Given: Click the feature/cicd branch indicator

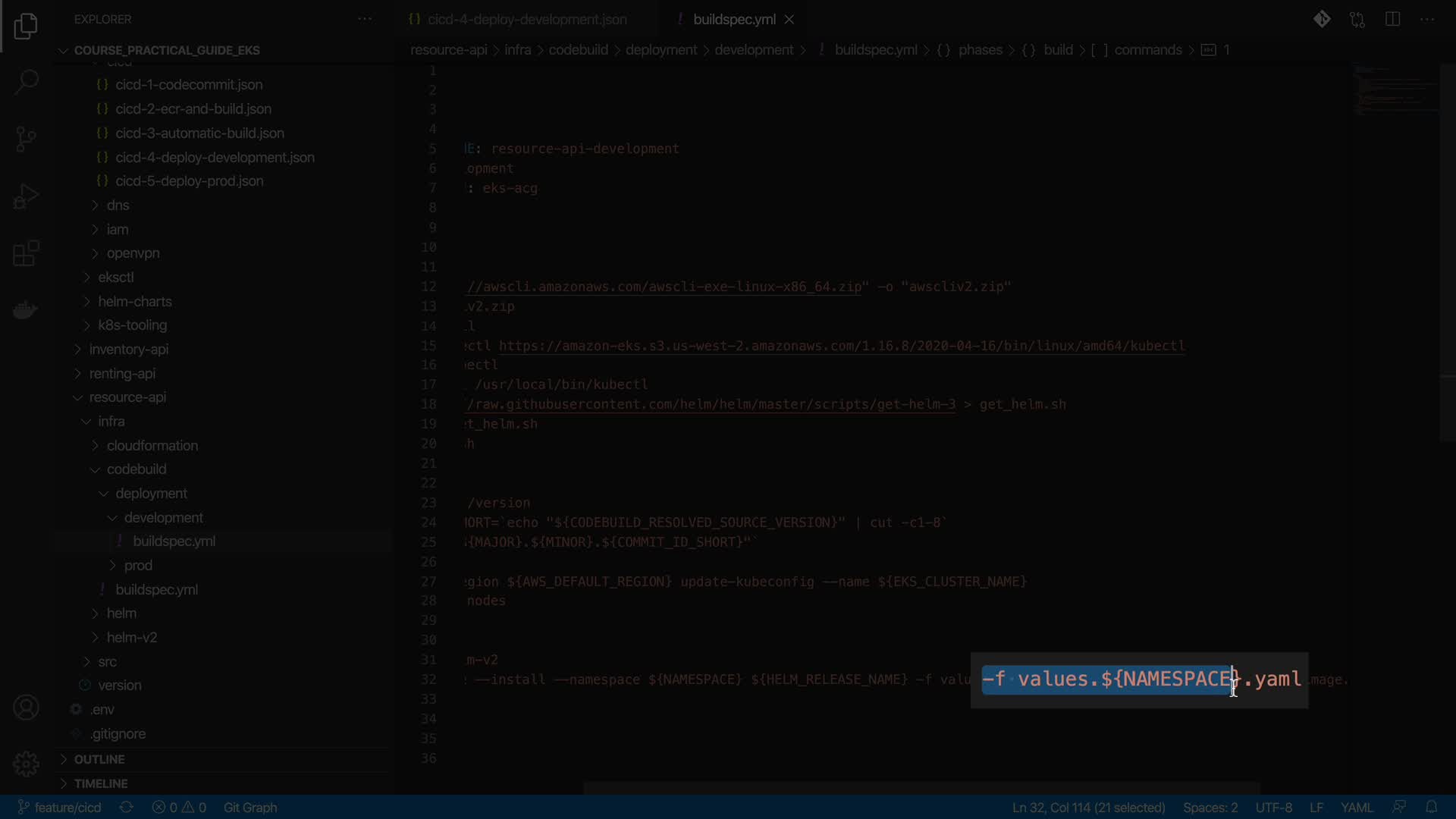Looking at the screenshot, I should coord(60,808).
